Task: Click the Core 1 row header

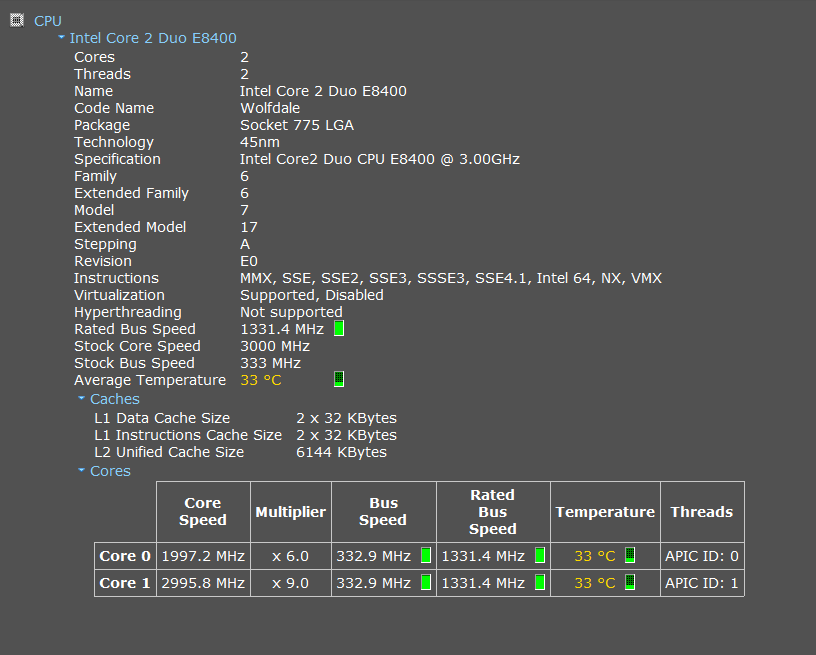Action: (x=125, y=583)
